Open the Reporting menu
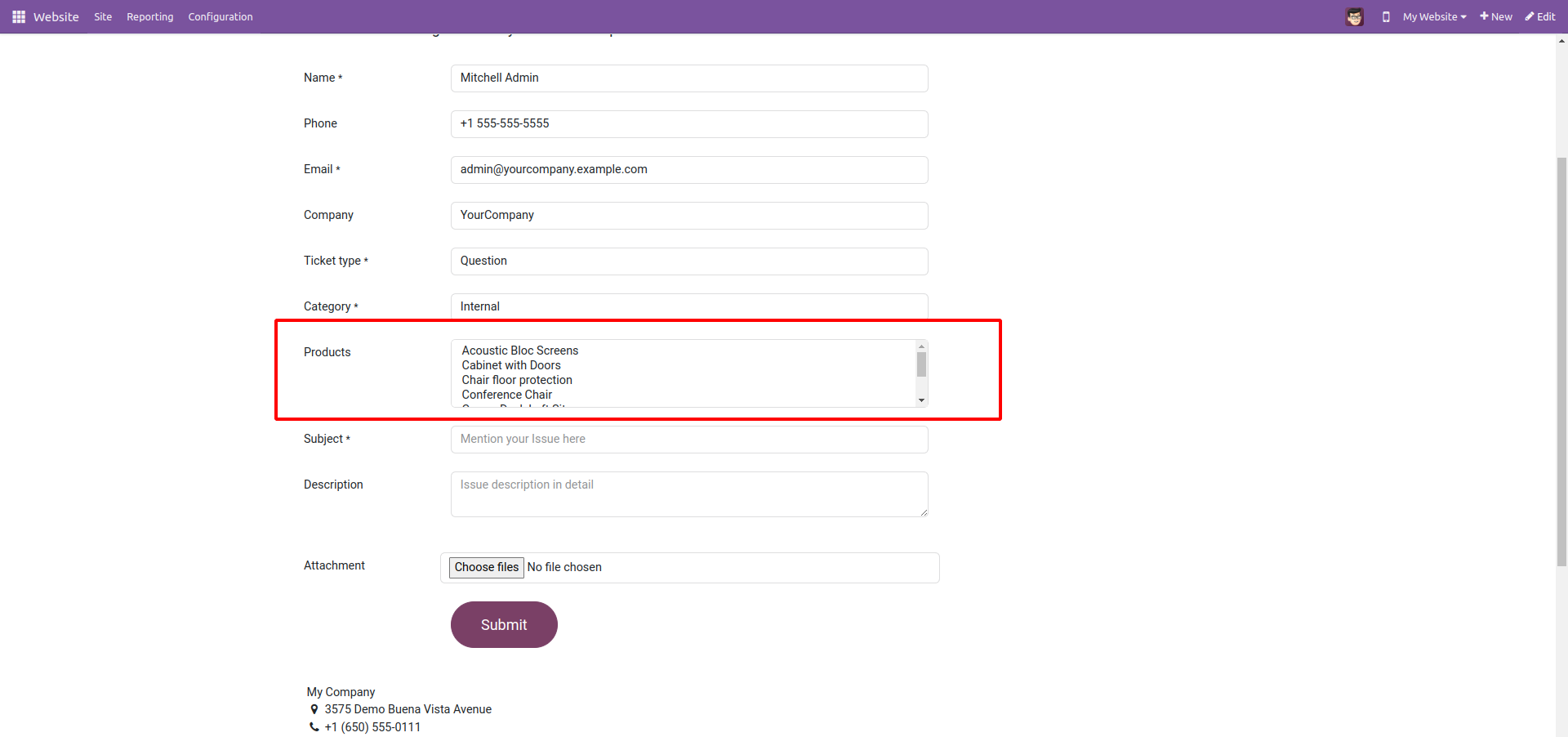1568x737 pixels. coord(149,16)
